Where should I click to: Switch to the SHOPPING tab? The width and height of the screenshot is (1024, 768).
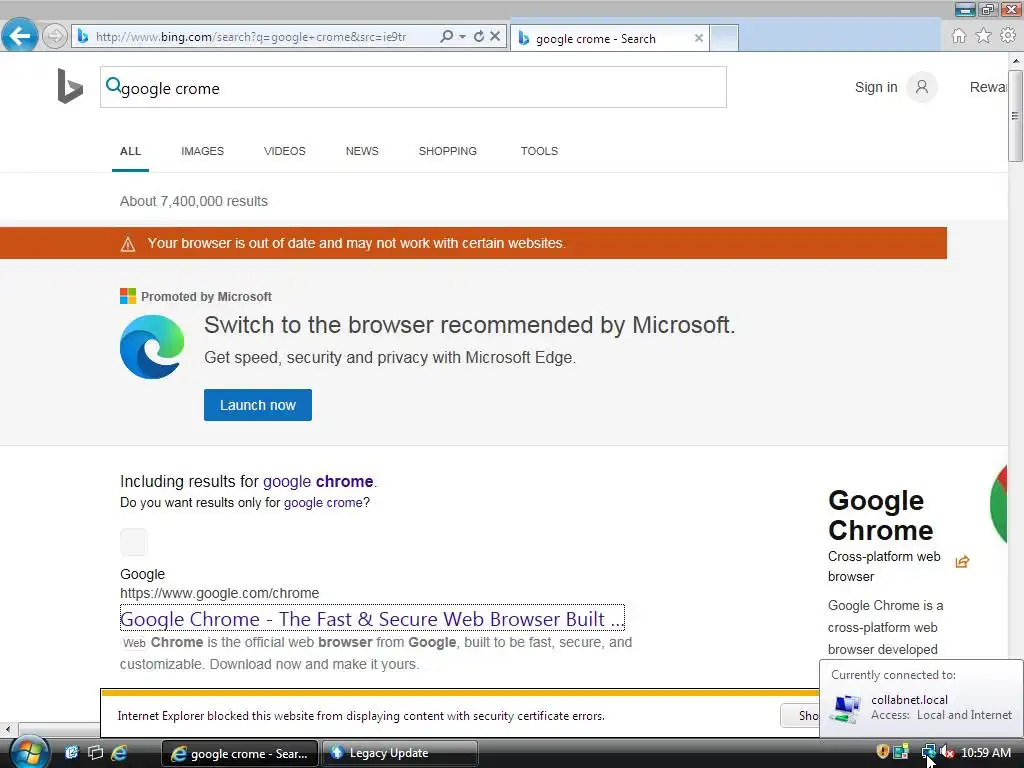pos(447,151)
